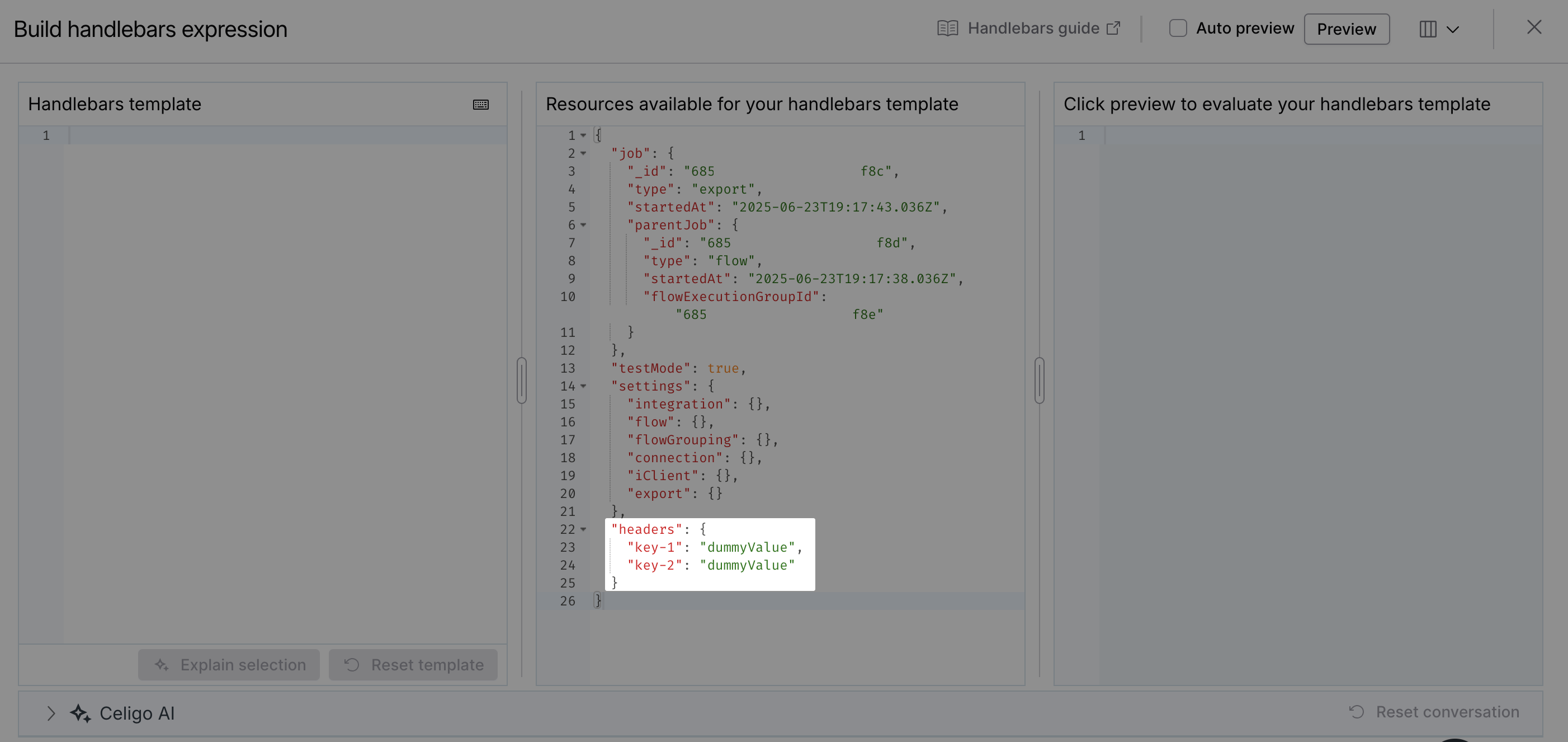The image size is (1568, 742).
Task: Collapse the "settings" node fold arrow
Action: pos(583,386)
